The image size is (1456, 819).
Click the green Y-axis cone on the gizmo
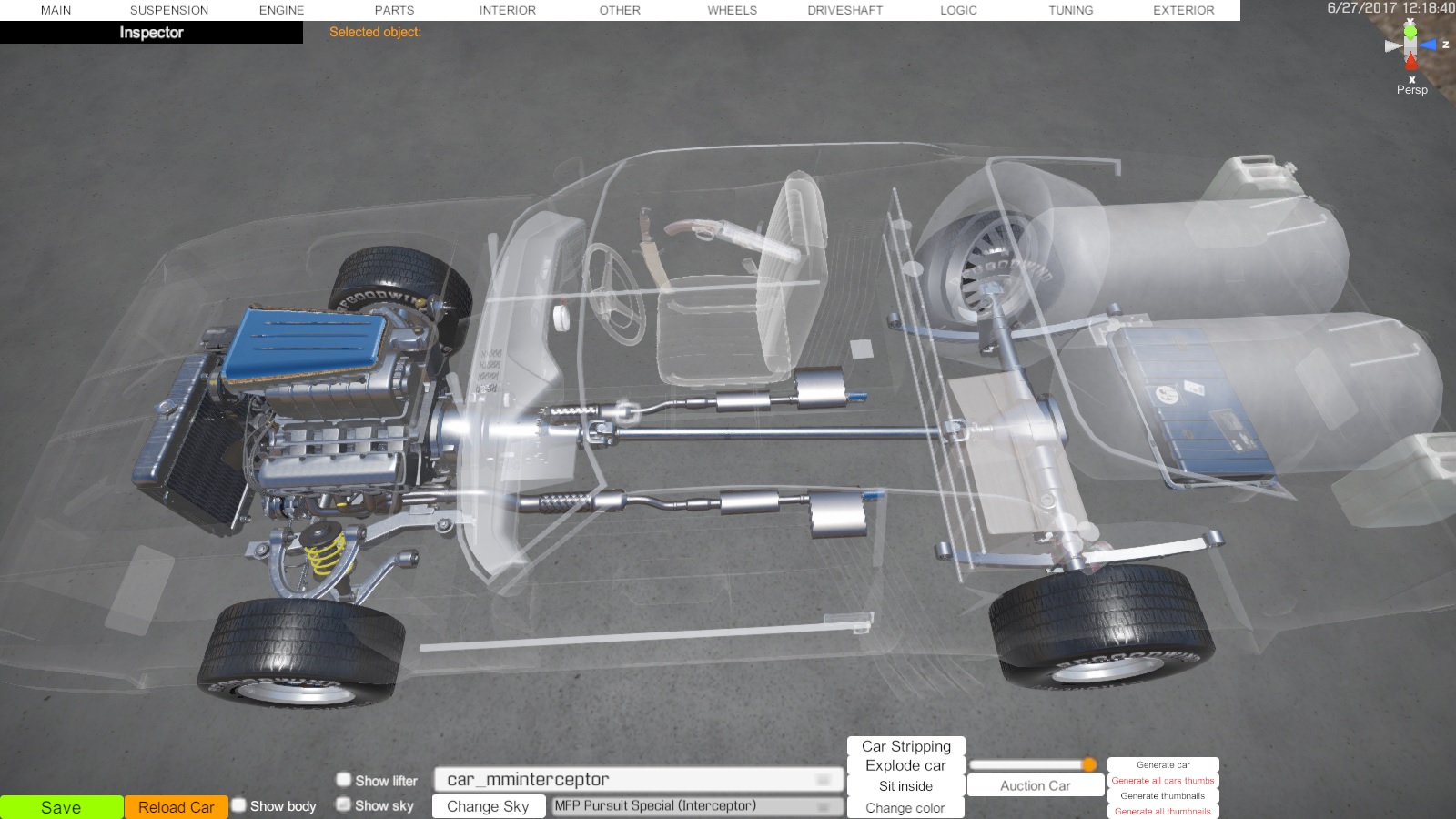pyautogui.click(x=1410, y=31)
